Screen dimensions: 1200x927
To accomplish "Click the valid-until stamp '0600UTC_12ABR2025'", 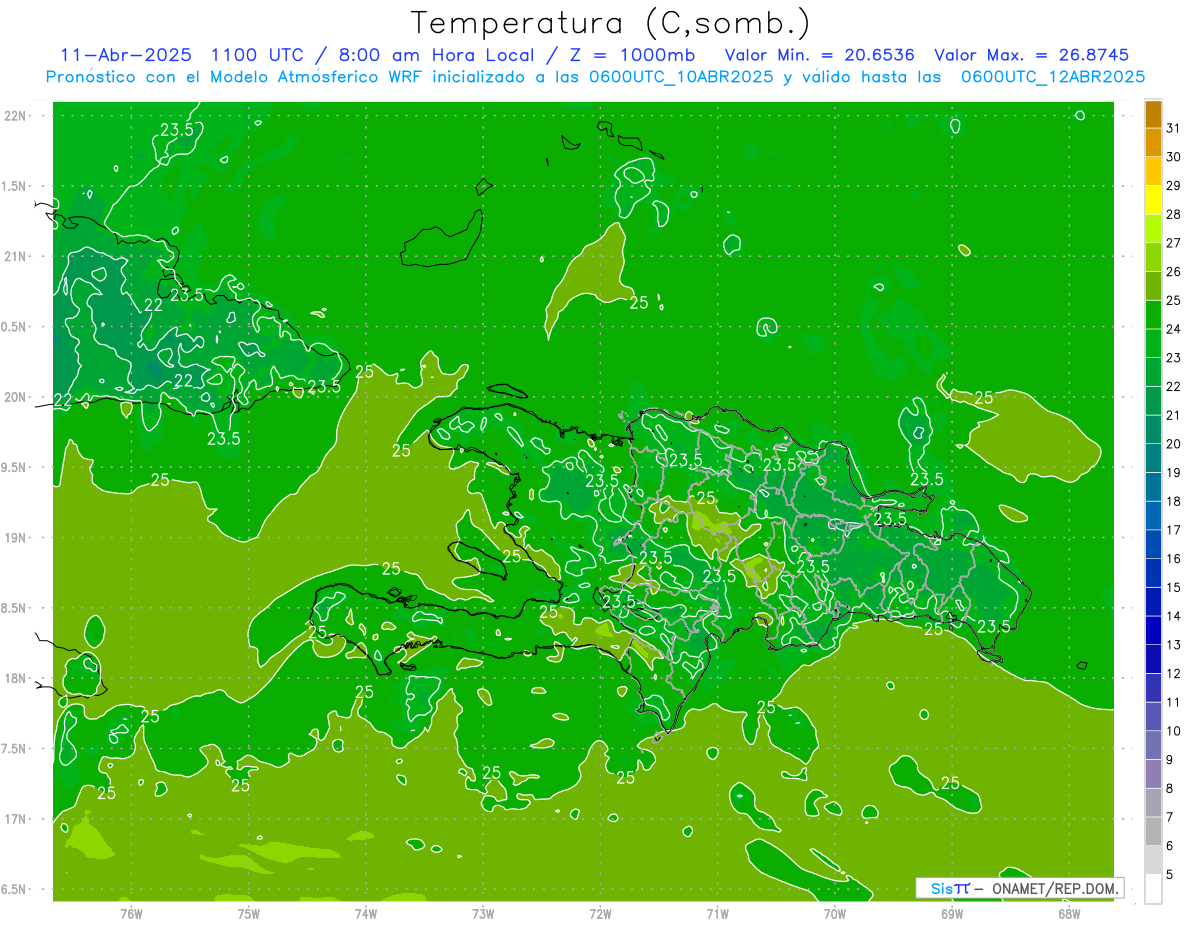I will (1052, 76).
